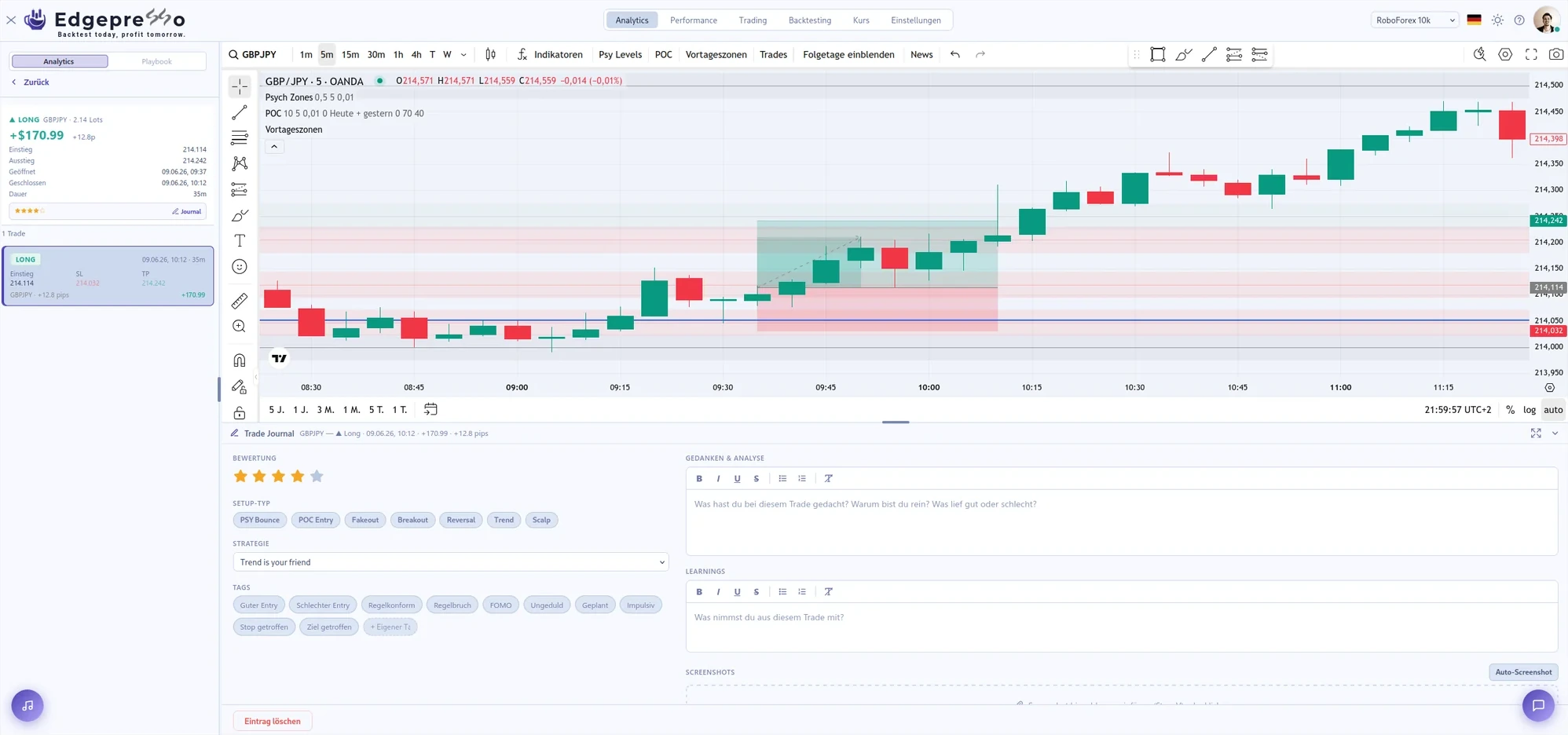Go back via the Zurück link
The image size is (1568, 735).
[31, 82]
